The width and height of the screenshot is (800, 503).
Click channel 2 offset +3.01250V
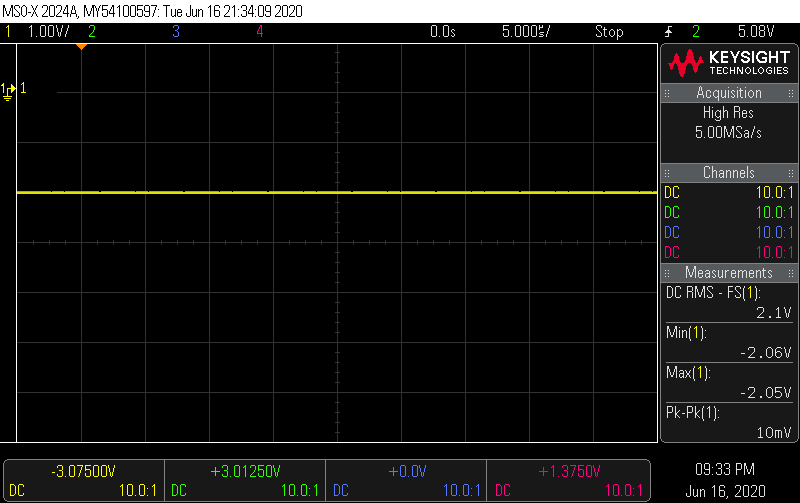coord(245,471)
